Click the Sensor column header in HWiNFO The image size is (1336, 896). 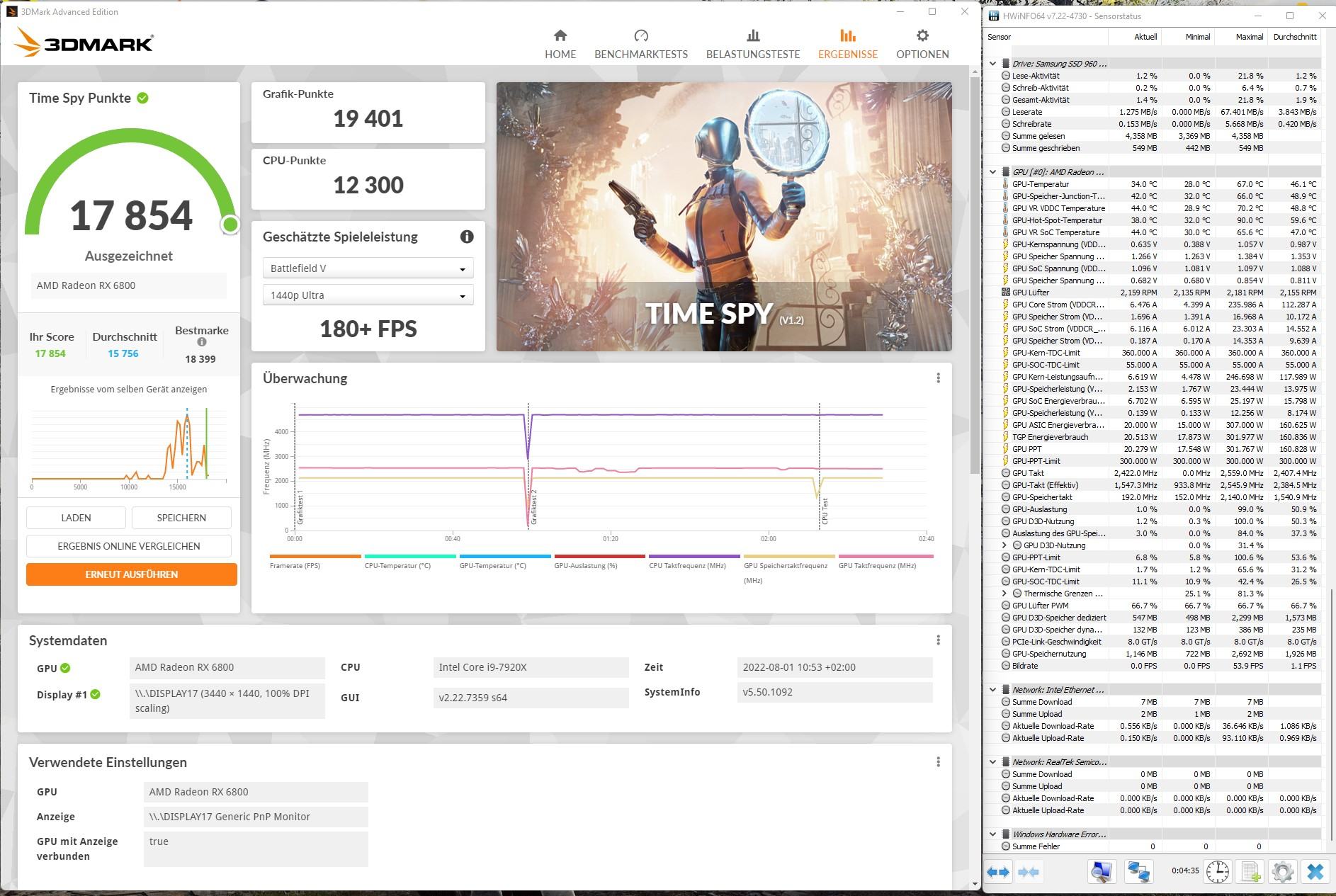pyautogui.click(x=1046, y=37)
